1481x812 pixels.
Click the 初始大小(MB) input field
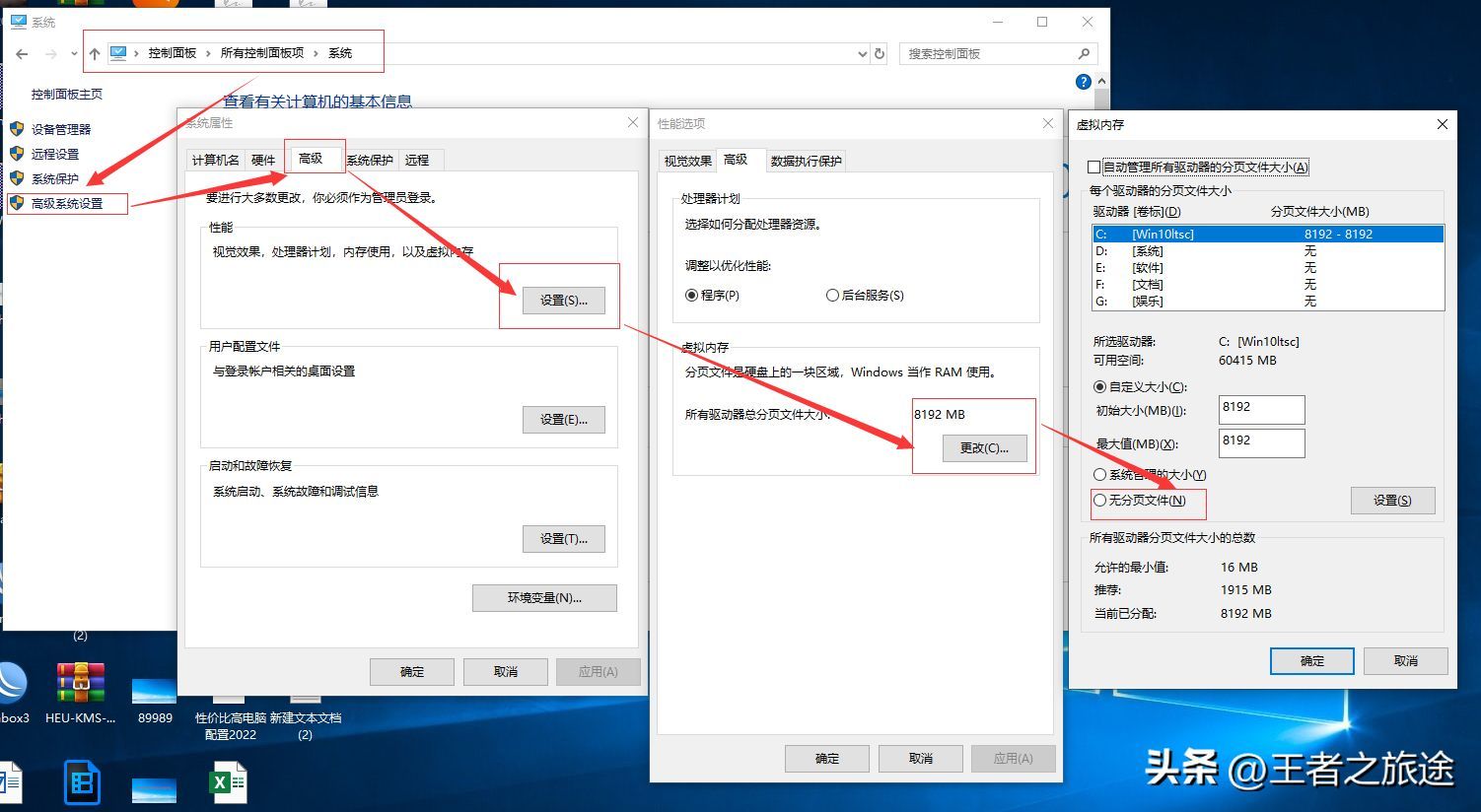pyautogui.click(x=1261, y=409)
